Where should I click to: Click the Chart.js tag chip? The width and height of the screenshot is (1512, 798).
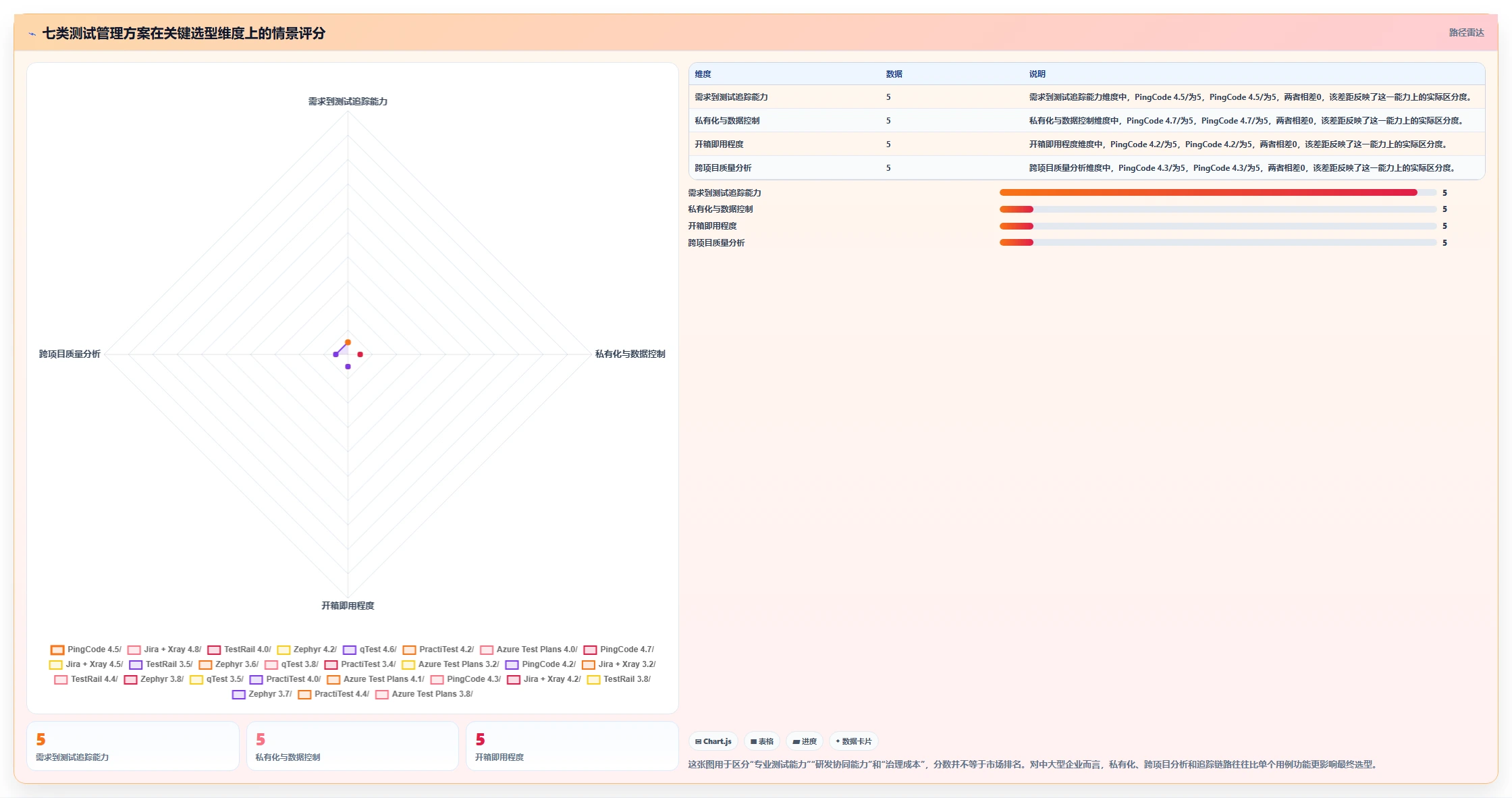click(713, 741)
